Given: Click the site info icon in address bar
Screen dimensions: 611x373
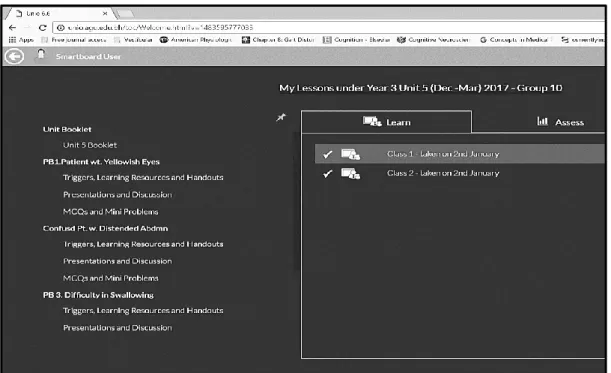Looking at the screenshot, I should [x=60, y=28].
